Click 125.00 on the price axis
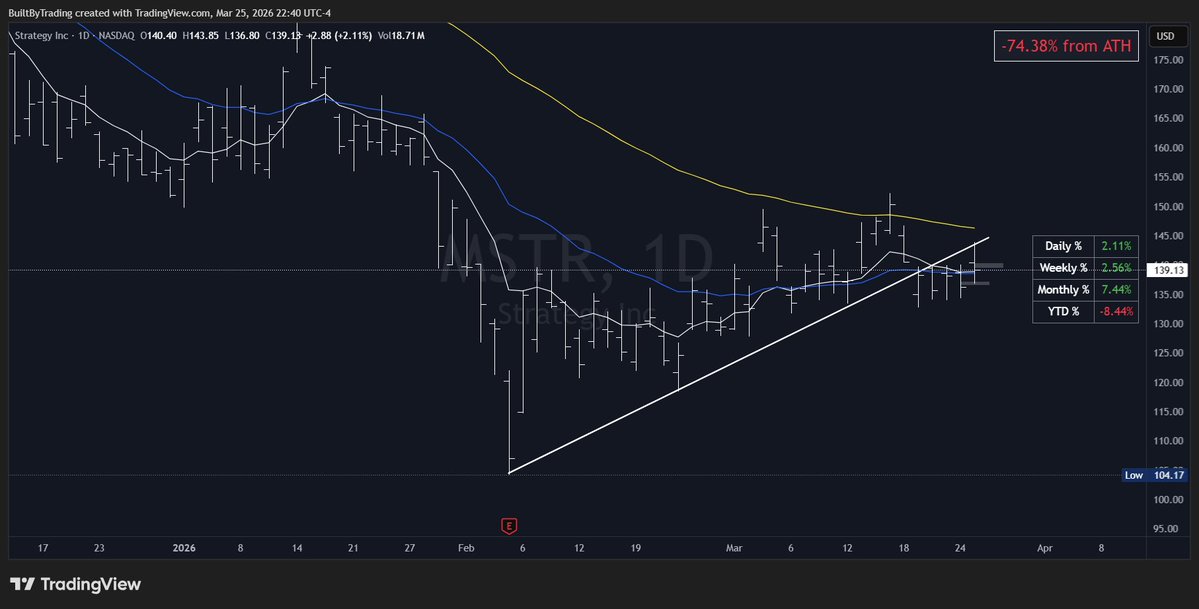 click(1166, 353)
